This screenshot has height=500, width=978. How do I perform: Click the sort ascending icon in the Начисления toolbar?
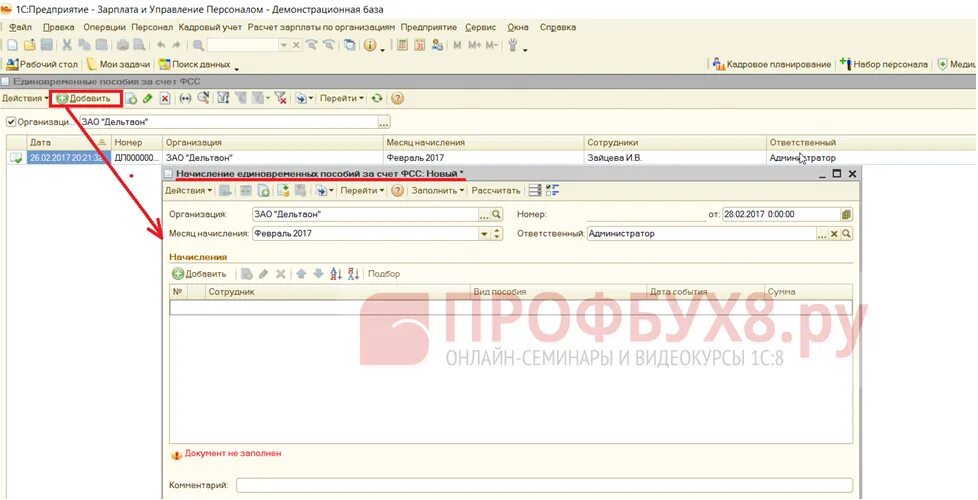point(336,273)
